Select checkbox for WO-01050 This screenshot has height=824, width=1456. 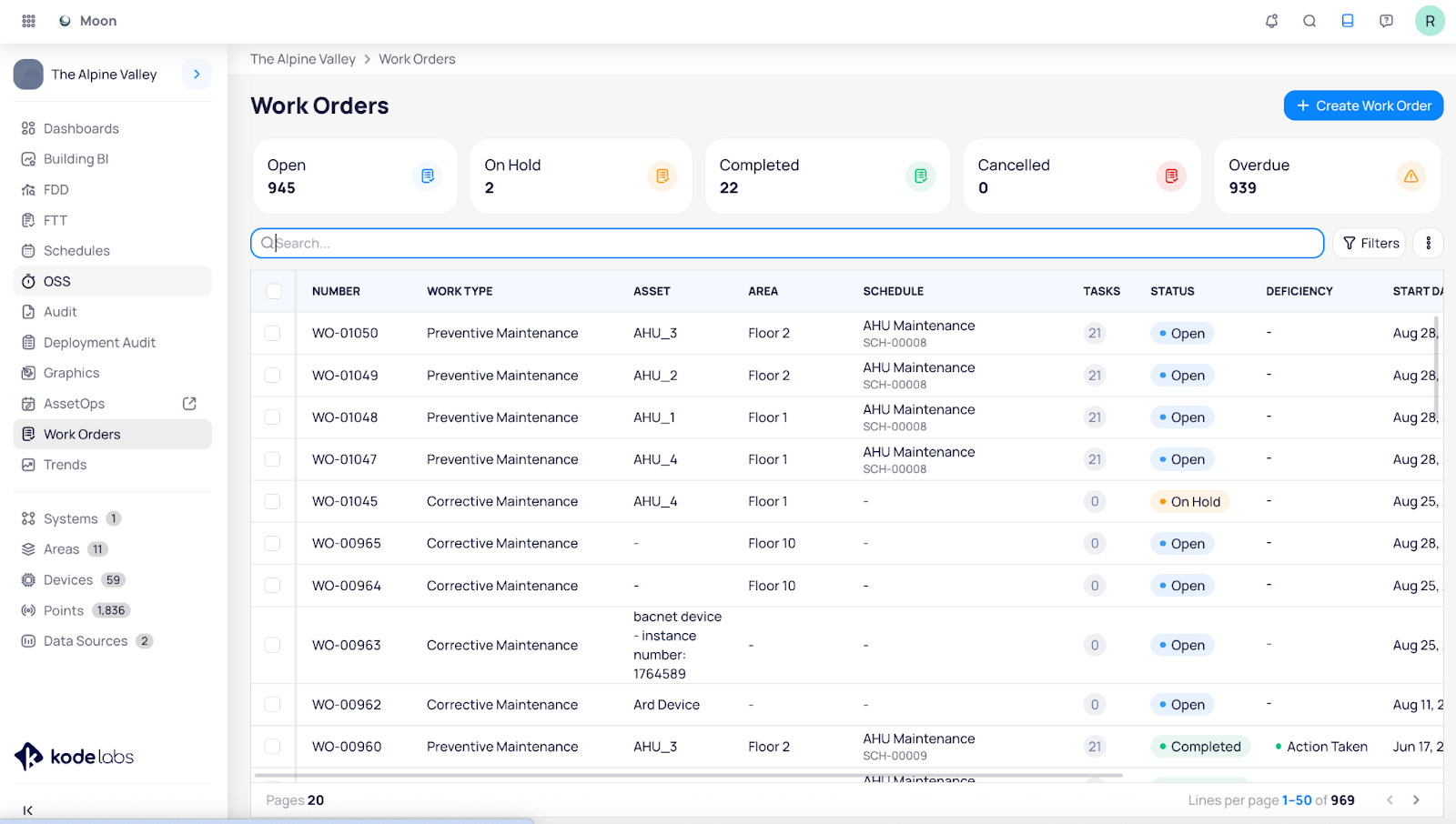pos(272,333)
